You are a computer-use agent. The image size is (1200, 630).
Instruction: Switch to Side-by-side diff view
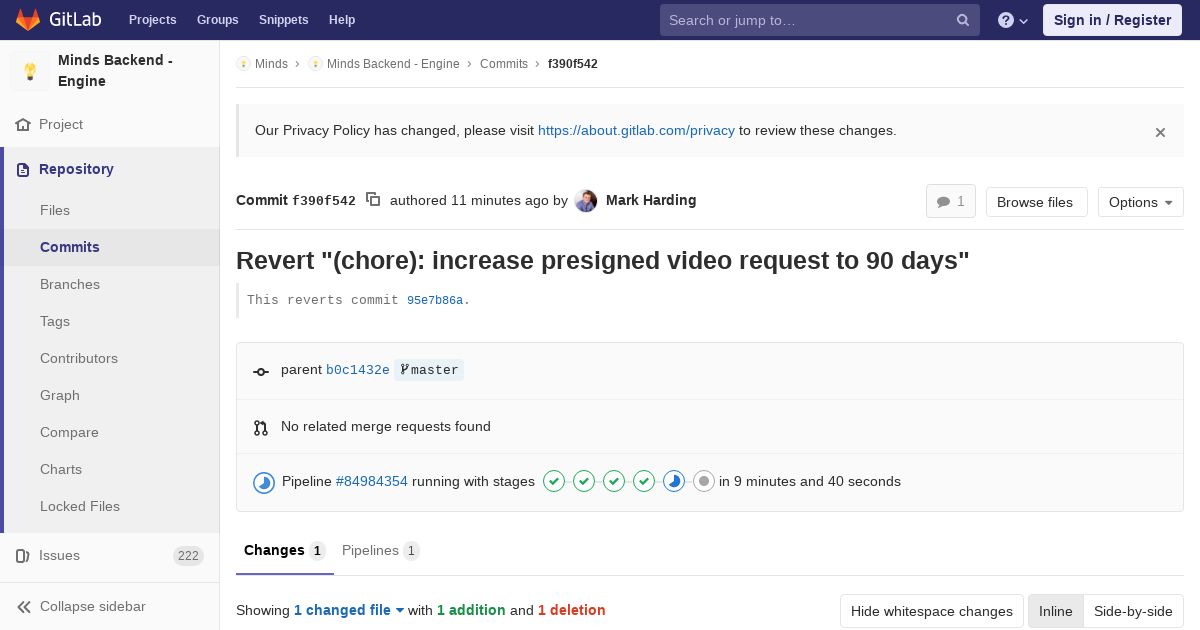pyautogui.click(x=1133, y=611)
